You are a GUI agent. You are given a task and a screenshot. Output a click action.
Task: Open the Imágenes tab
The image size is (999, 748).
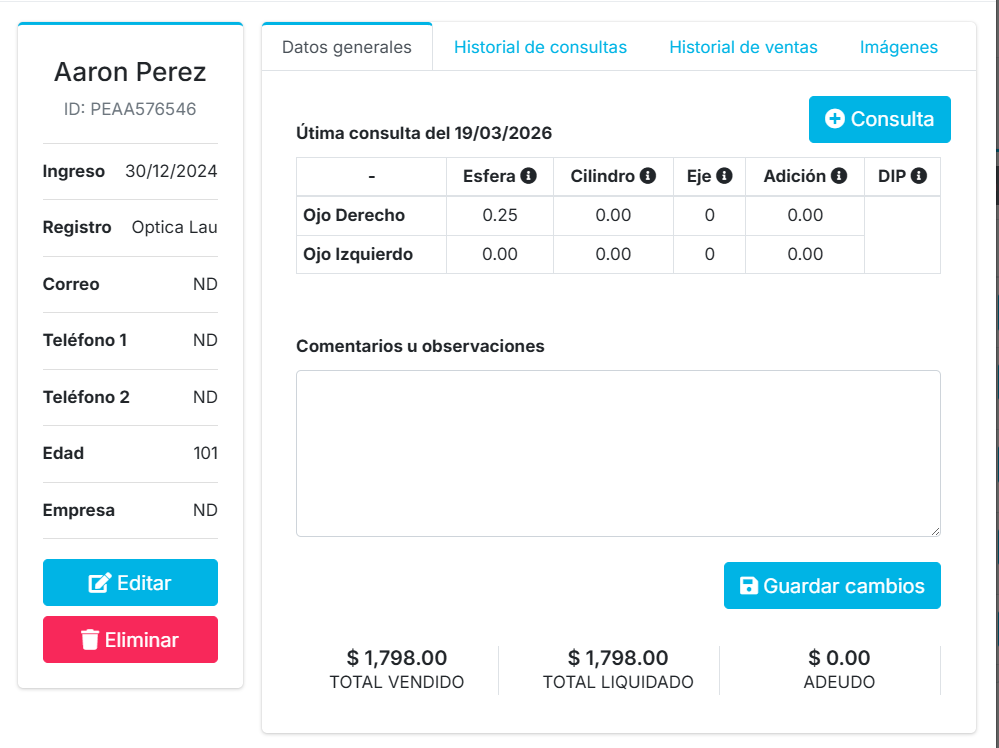click(898, 47)
